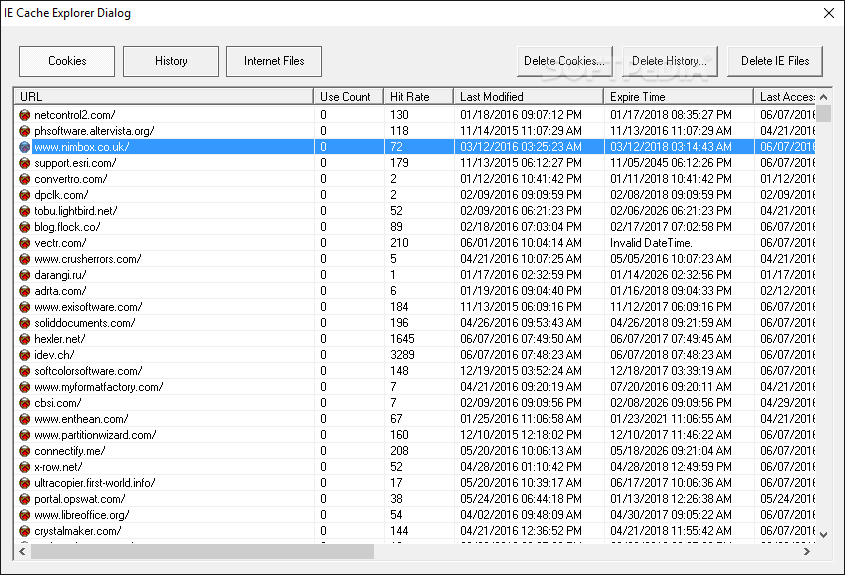Click the horizontal scrollbar left arrow

[22, 551]
